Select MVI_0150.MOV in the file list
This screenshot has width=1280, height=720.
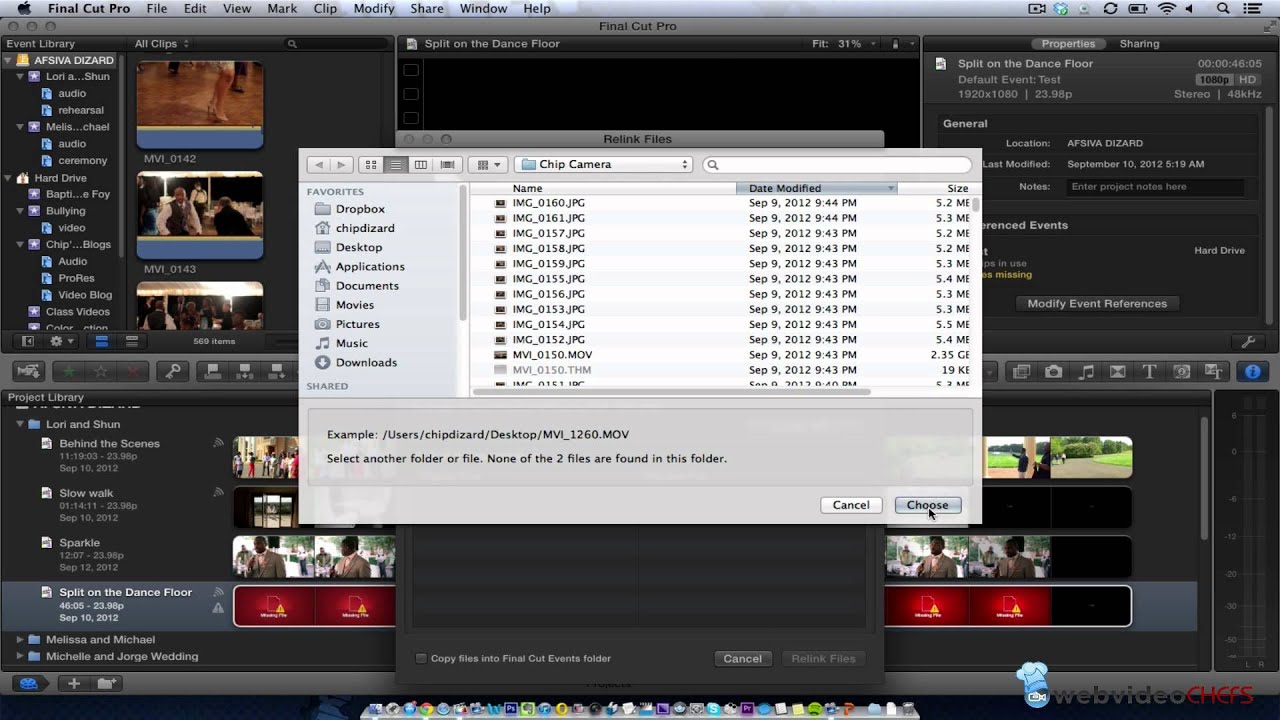click(722, 355)
